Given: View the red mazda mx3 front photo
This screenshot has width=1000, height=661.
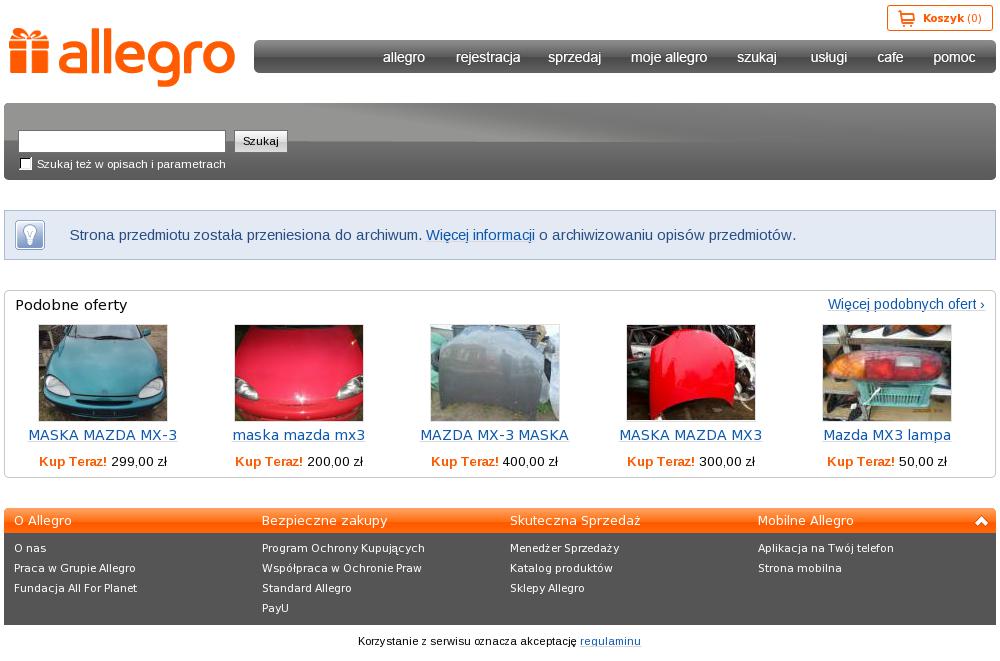Looking at the screenshot, I should pos(299,373).
